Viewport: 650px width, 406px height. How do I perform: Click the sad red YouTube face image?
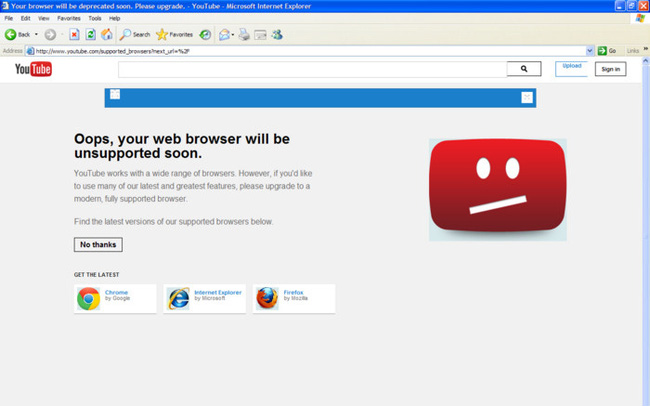[x=497, y=190]
